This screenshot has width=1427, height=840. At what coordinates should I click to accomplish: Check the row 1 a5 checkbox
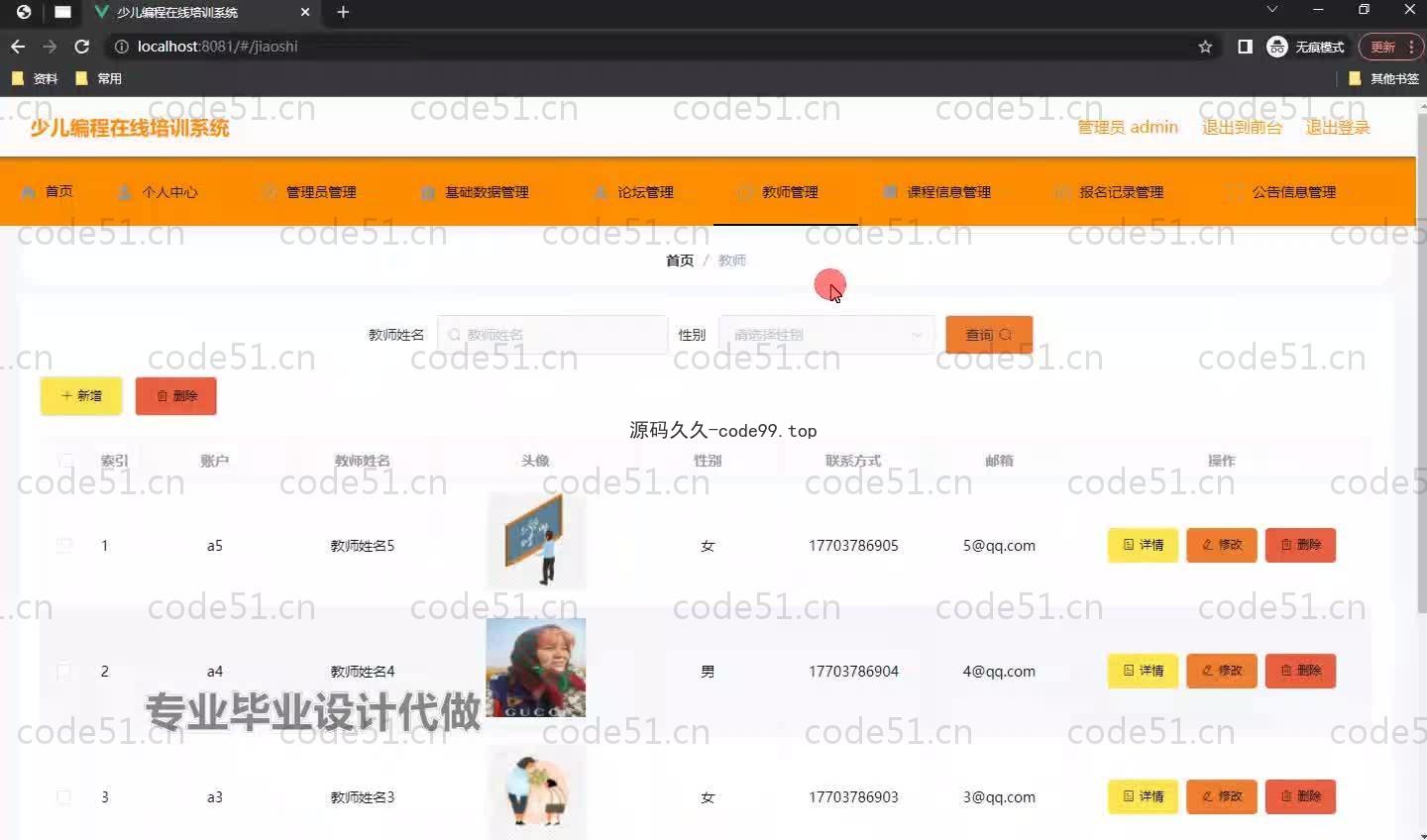coord(64,545)
